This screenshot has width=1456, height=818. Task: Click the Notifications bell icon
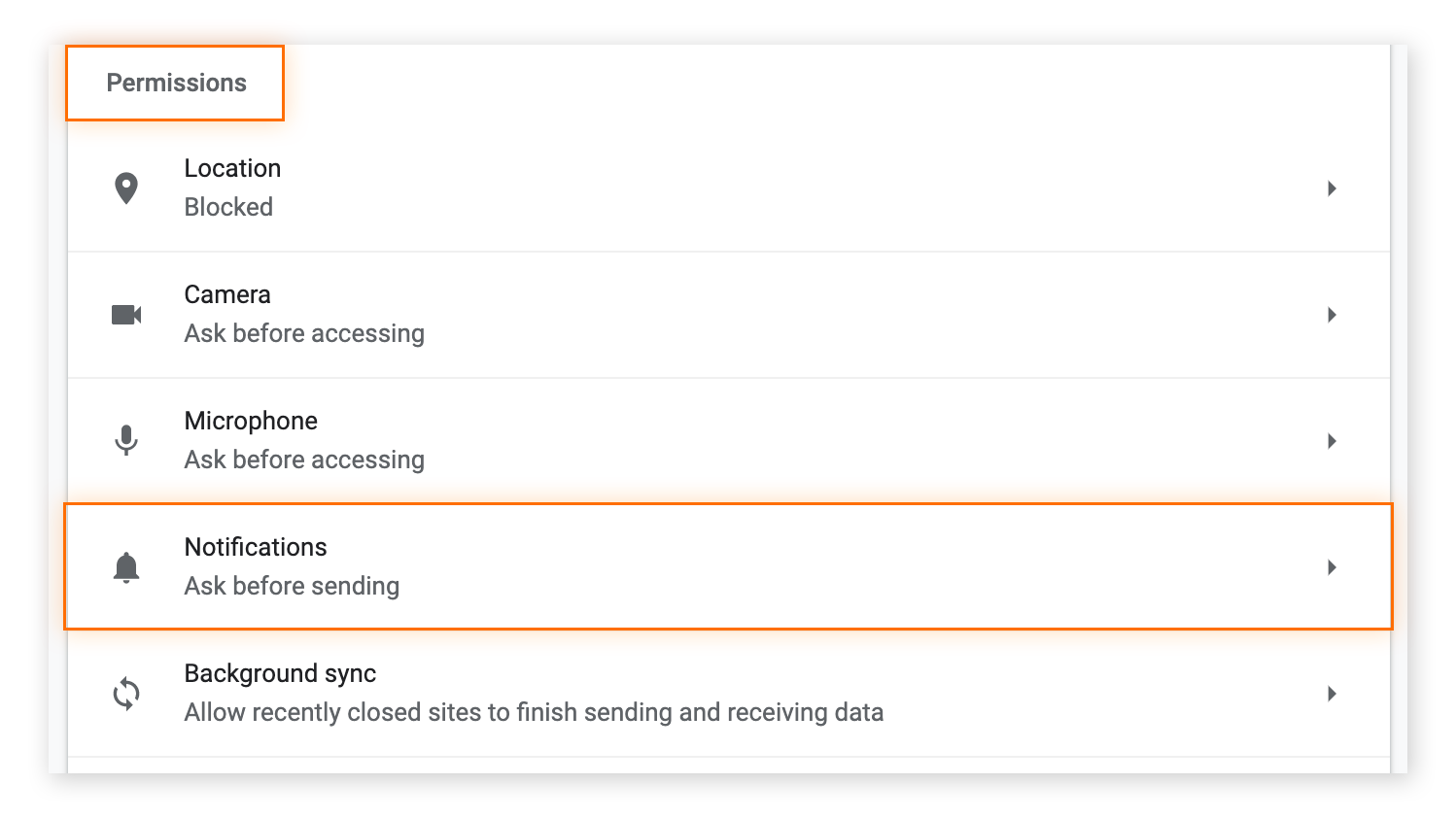pos(125,567)
